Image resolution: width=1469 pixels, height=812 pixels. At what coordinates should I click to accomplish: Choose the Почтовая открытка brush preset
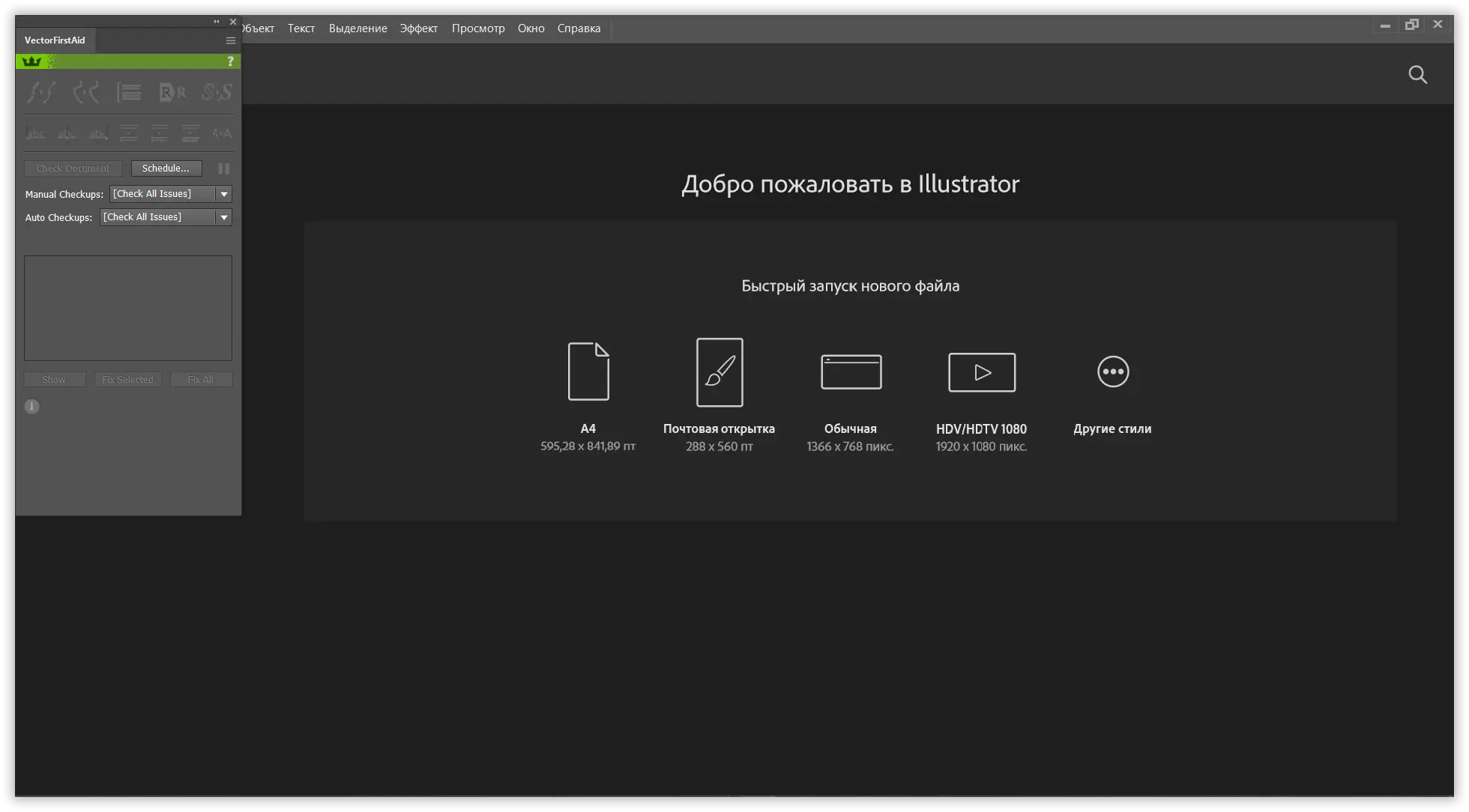click(720, 372)
